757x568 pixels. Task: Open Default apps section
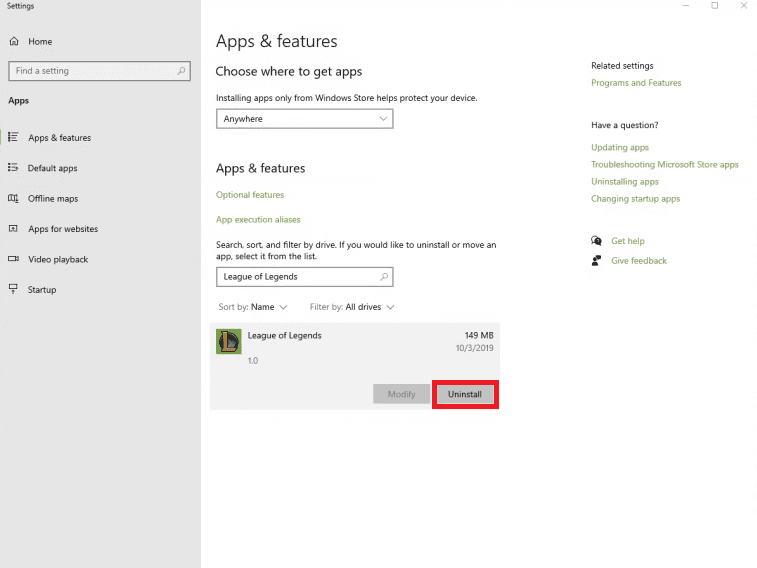[x=52, y=168]
